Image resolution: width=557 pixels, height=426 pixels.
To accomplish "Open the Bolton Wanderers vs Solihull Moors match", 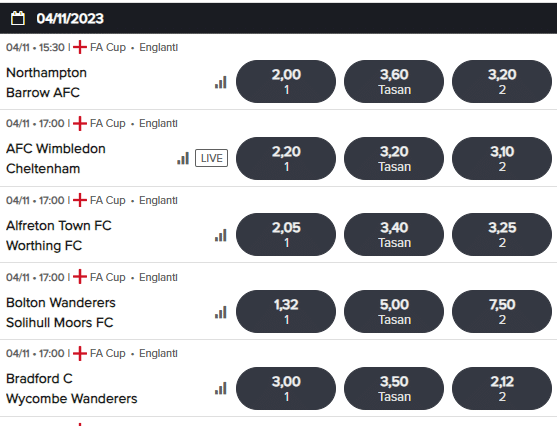I will point(61,312).
